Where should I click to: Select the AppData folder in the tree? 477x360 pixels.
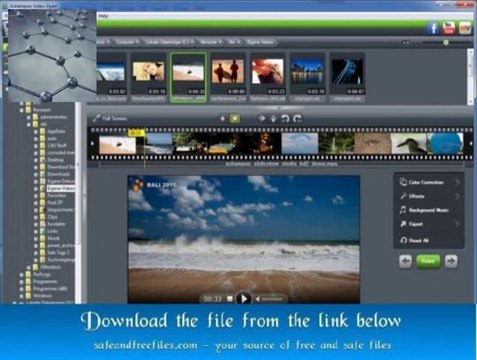(56, 131)
